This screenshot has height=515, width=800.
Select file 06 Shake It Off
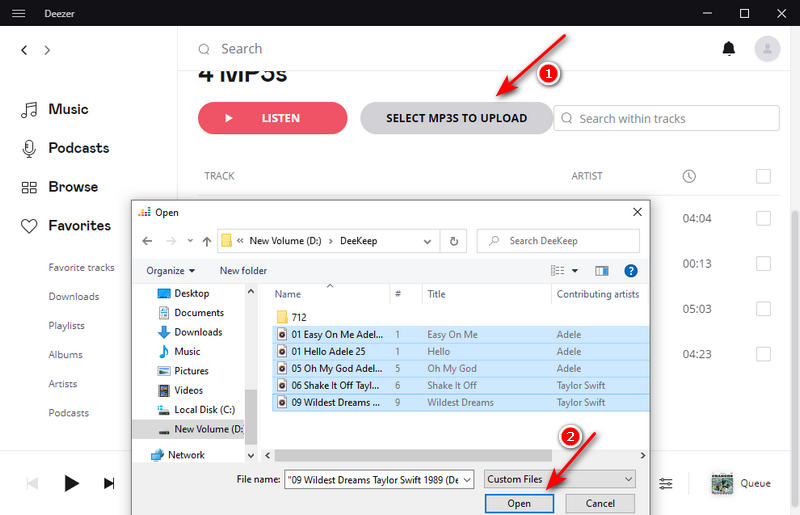461,385
